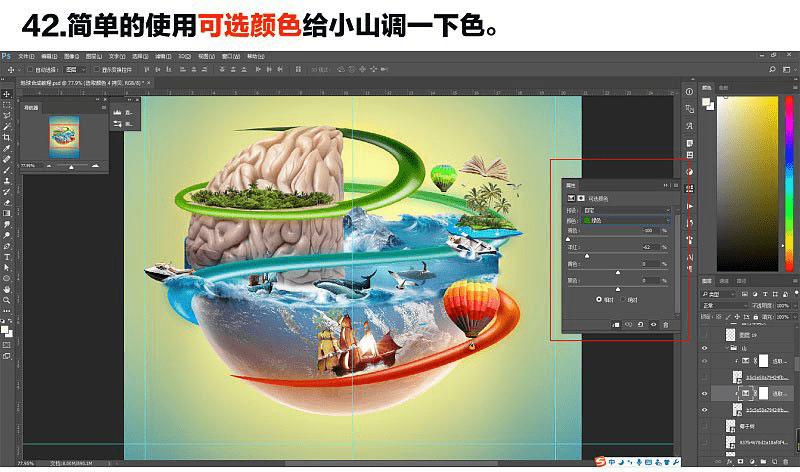Click the view previous state icon in the Properties panel
Viewport: 800px width, 472px height.
(x=629, y=325)
